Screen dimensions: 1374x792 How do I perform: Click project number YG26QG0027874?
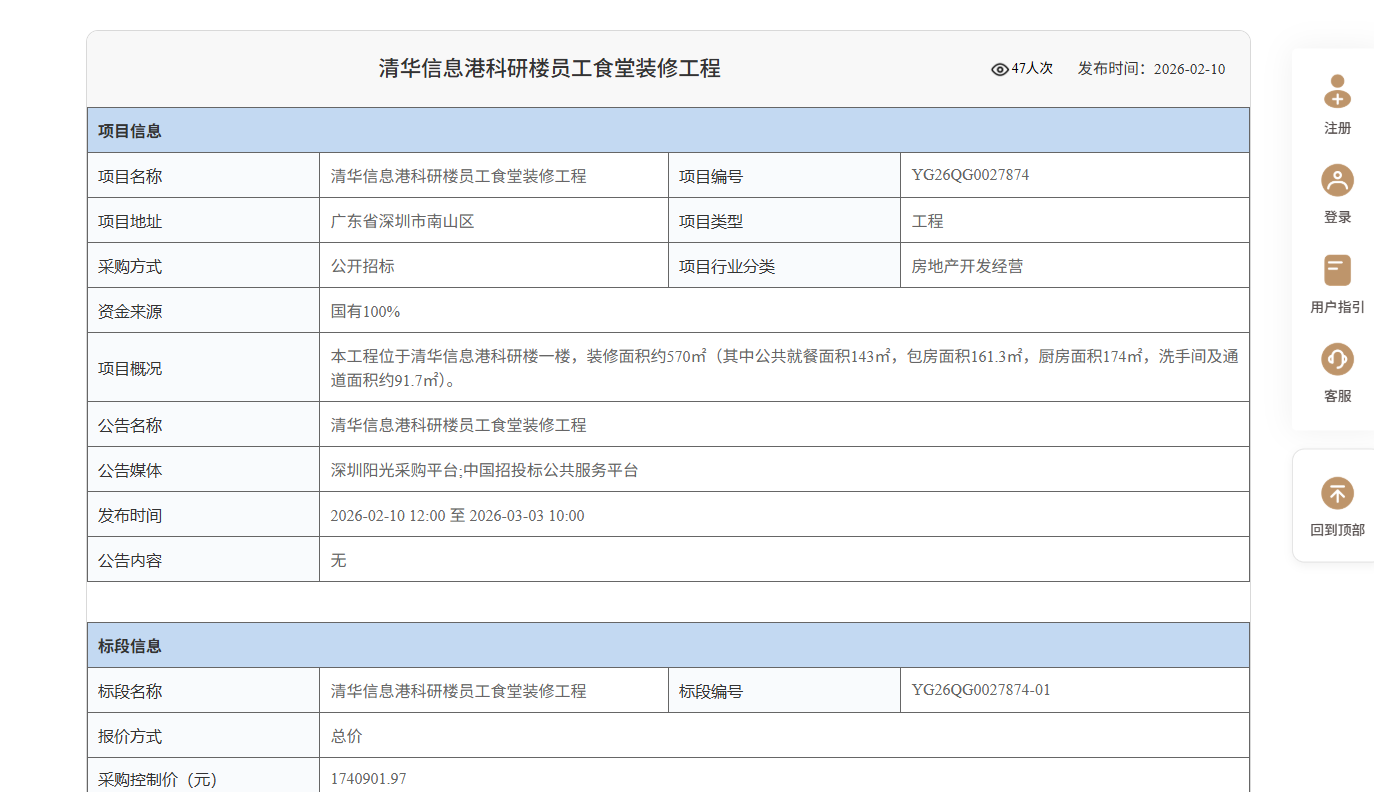pyautogui.click(x=970, y=175)
